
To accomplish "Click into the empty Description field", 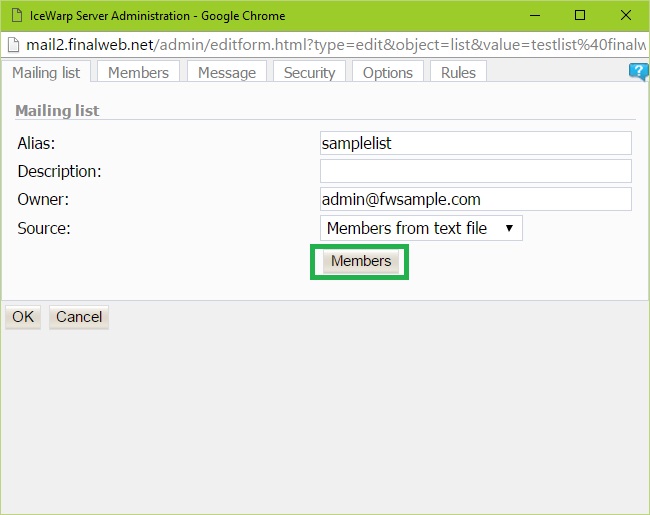I will (475, 171).
